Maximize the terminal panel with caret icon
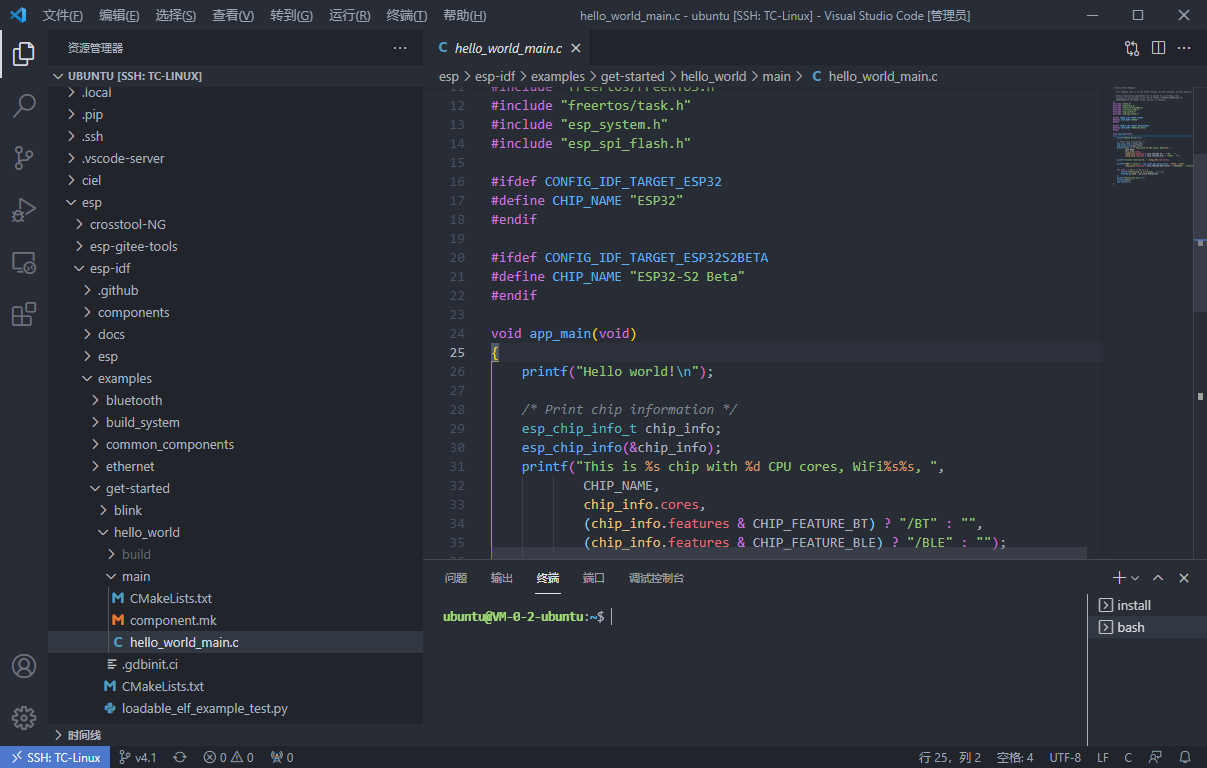The image size is (1207, 768). pyautogui.click(x=1158, y=578)
